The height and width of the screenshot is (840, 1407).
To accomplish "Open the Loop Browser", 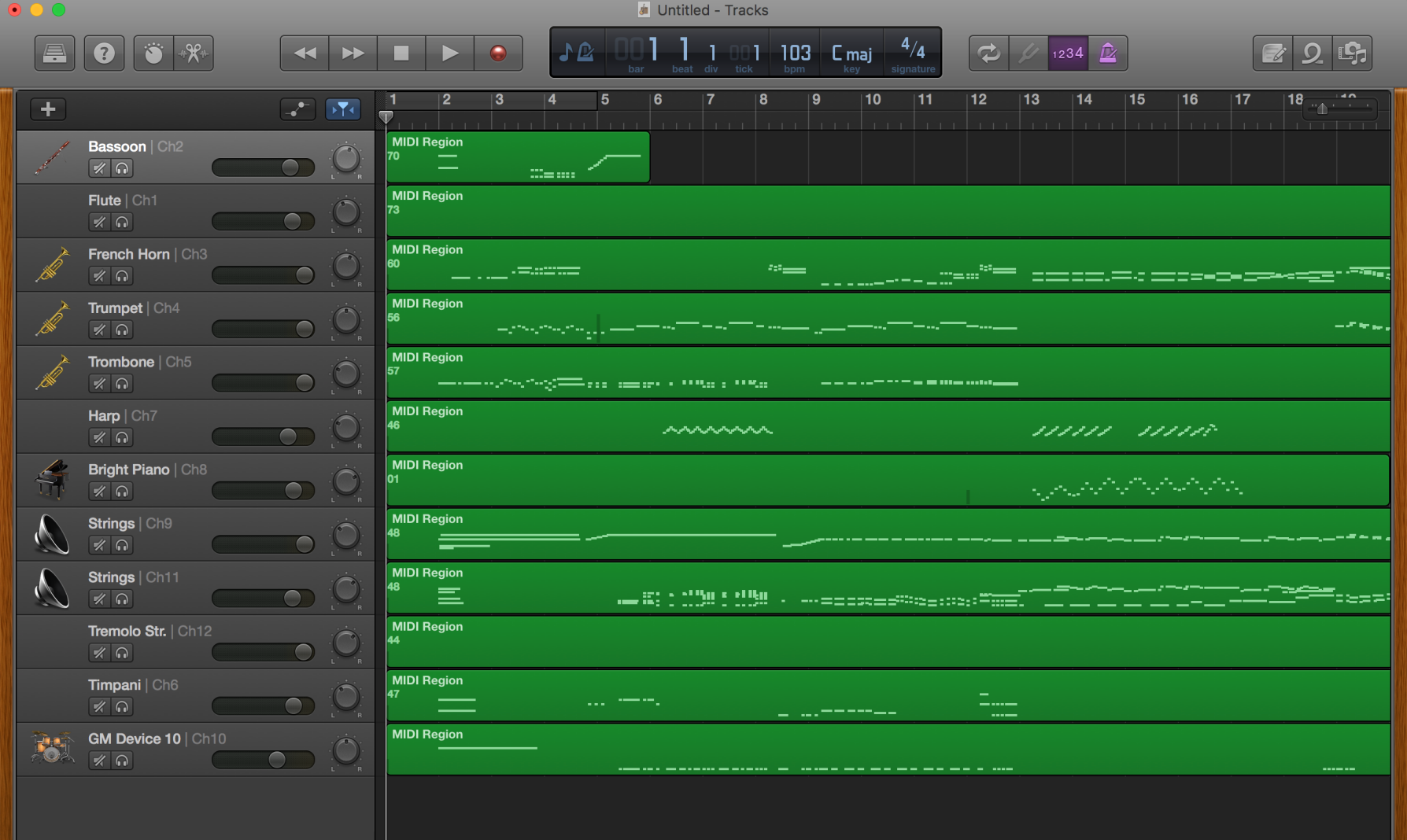I will pos(1312,53).
